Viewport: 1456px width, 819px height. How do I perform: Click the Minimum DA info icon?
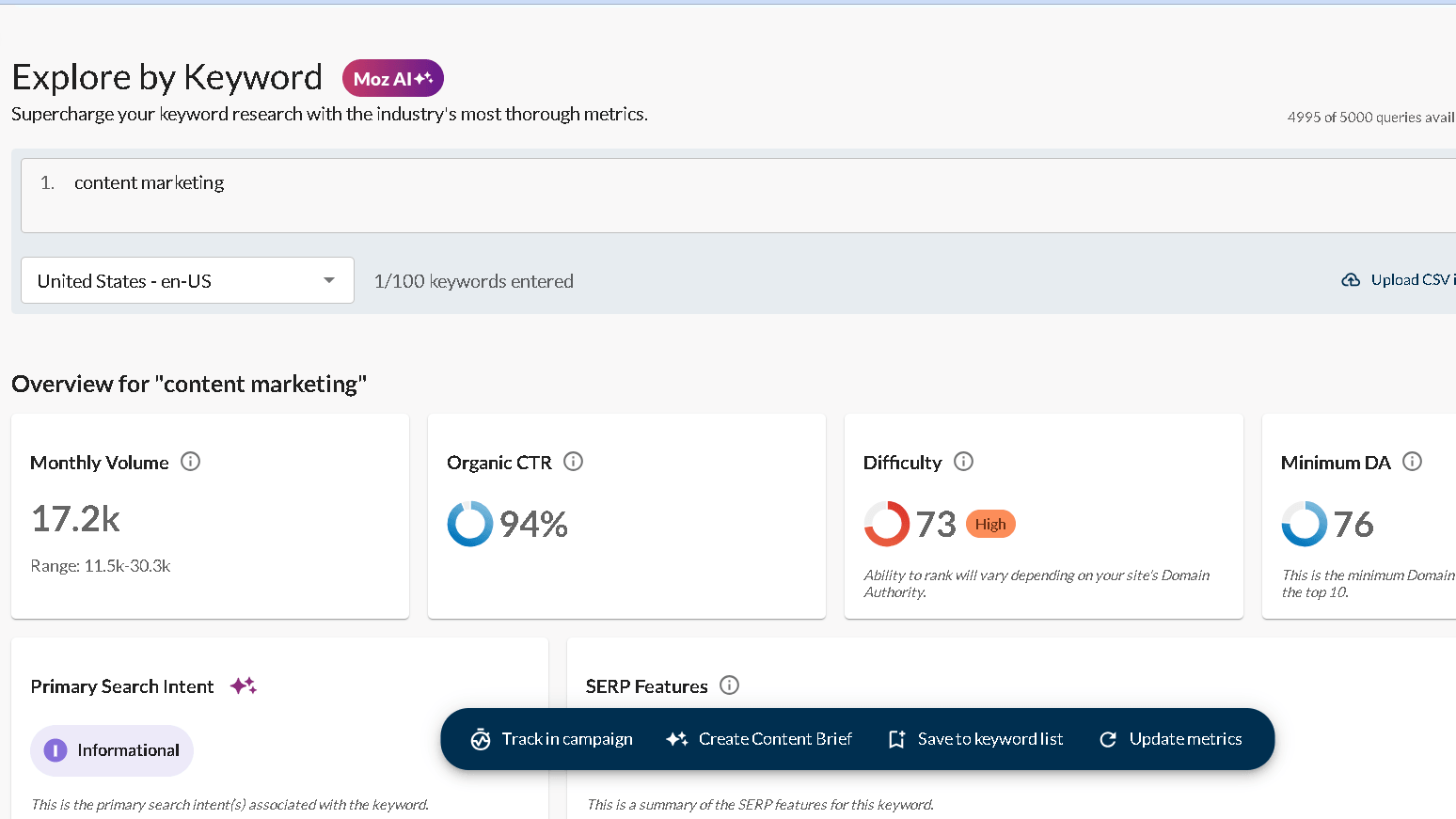coord(1412,461)
